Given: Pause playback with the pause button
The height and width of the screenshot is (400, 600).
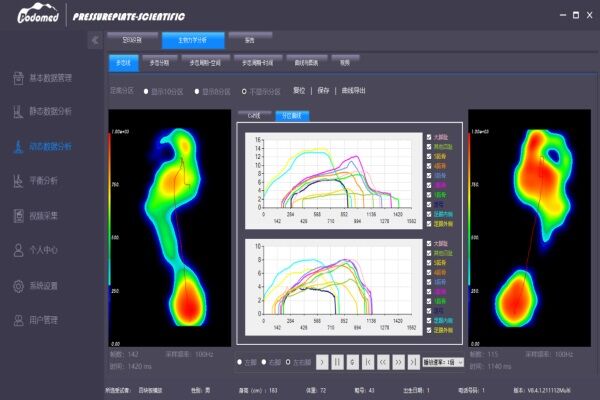Looking at the screenshot, I should (337, 362).
